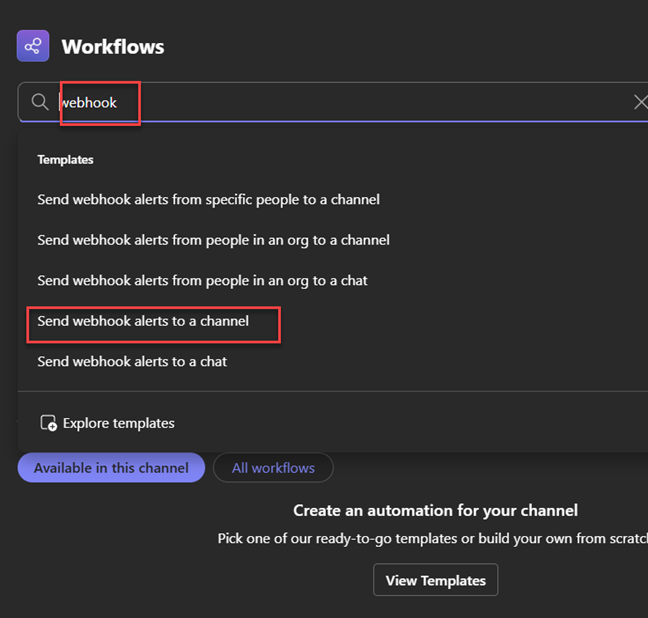The height and width of the screenshot is (618, 648).
Task: Click the Templates section header
Action: coord(65,159)
